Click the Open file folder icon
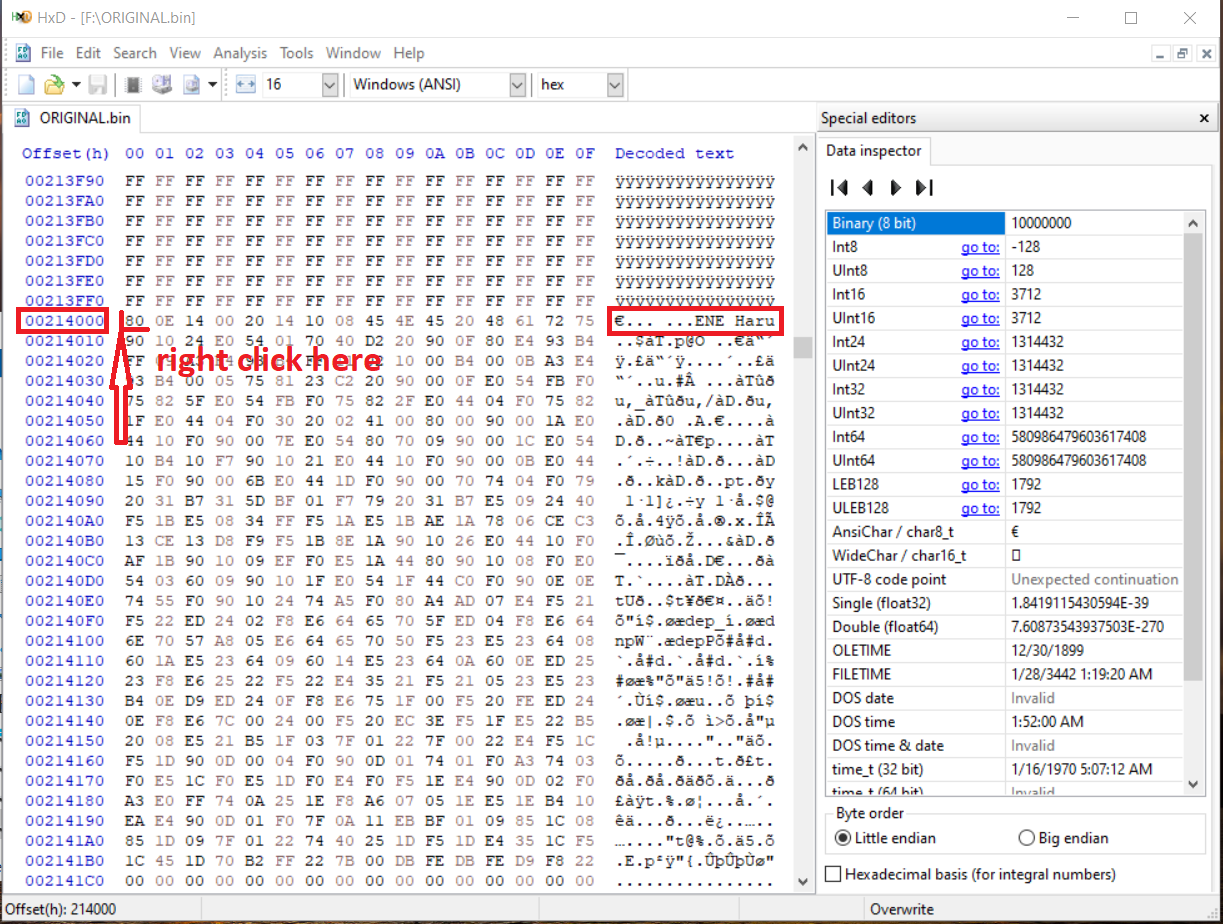1223x924 pixels. pyautogui.click(x=54, y=85)
